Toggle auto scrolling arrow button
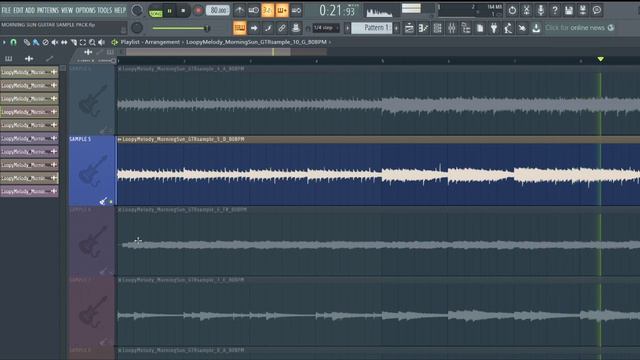This screenshot has height=360, width=640. point(254,28)
